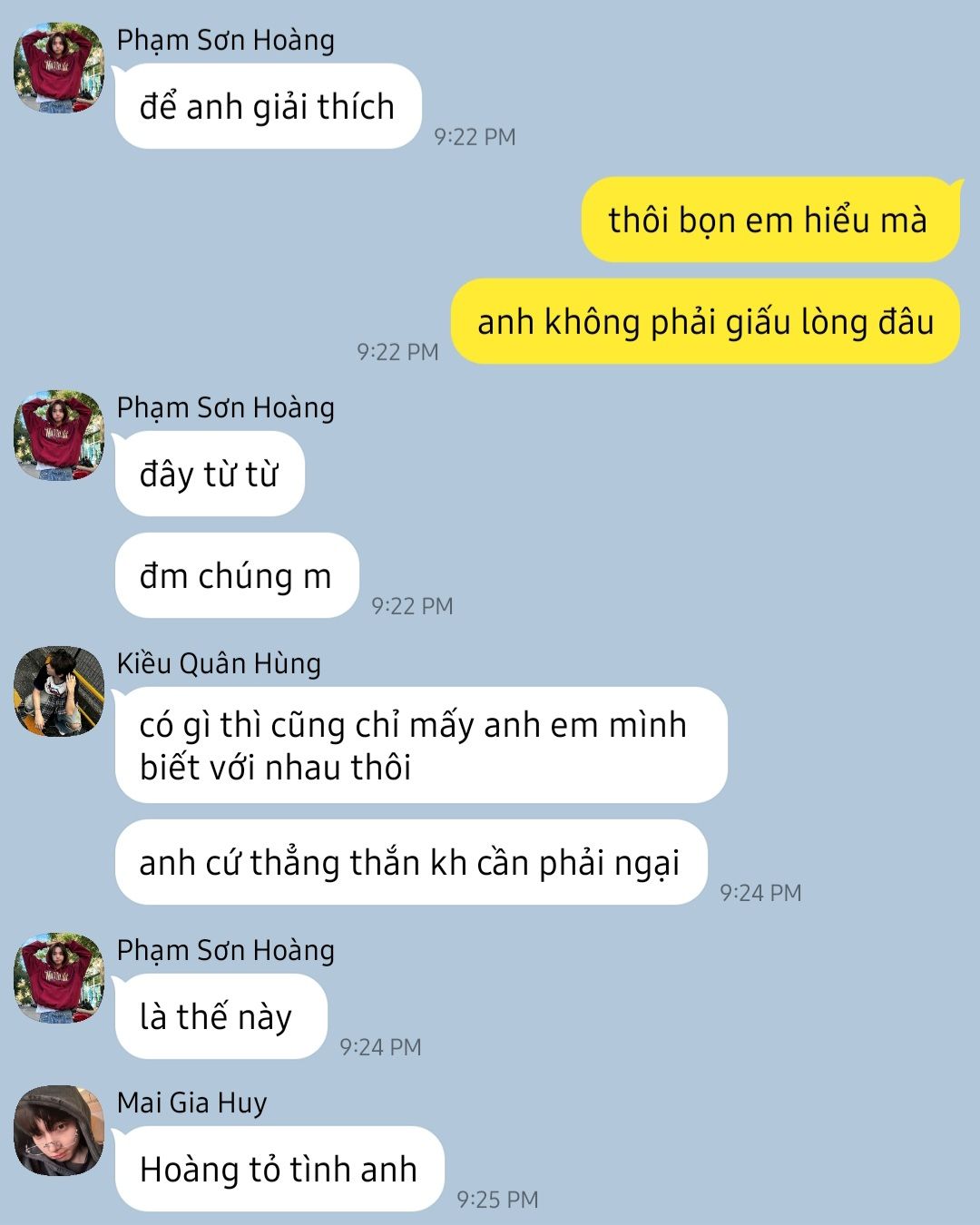Select 'anh không phải giấu lòng đâu' message
The height and width of the screenshot is (1225, 980).
click(x=705, y=321)
